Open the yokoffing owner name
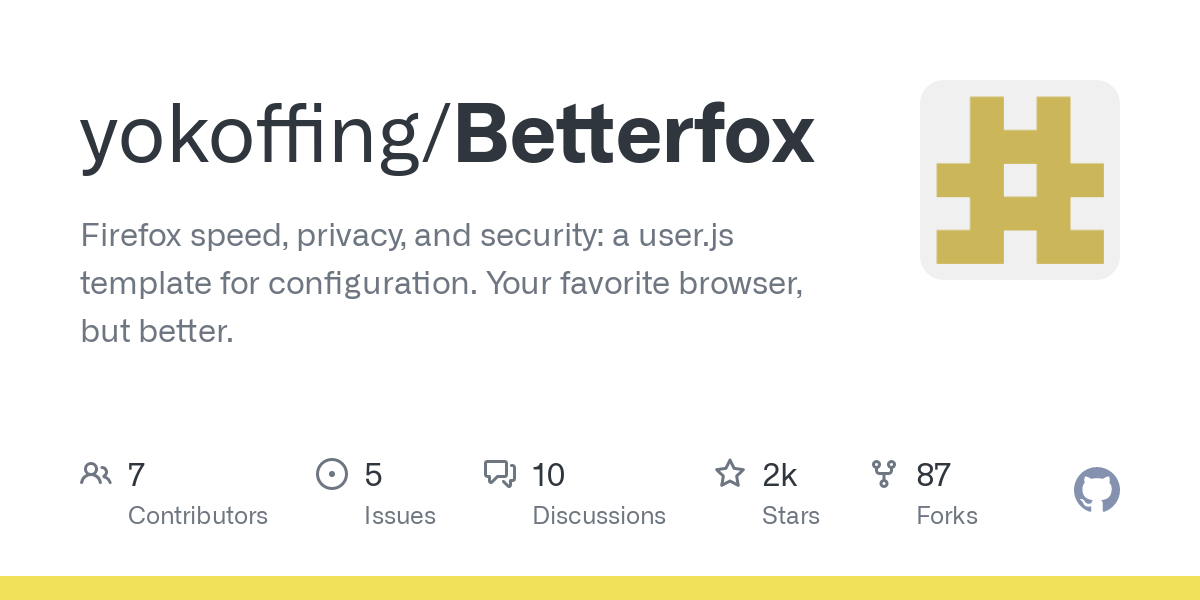This screenshot has width=1200, height=600. [x=257, y=137]
